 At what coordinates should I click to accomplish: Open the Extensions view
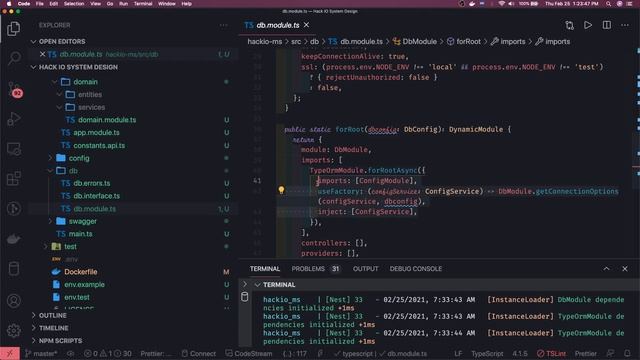pos(13,179)
